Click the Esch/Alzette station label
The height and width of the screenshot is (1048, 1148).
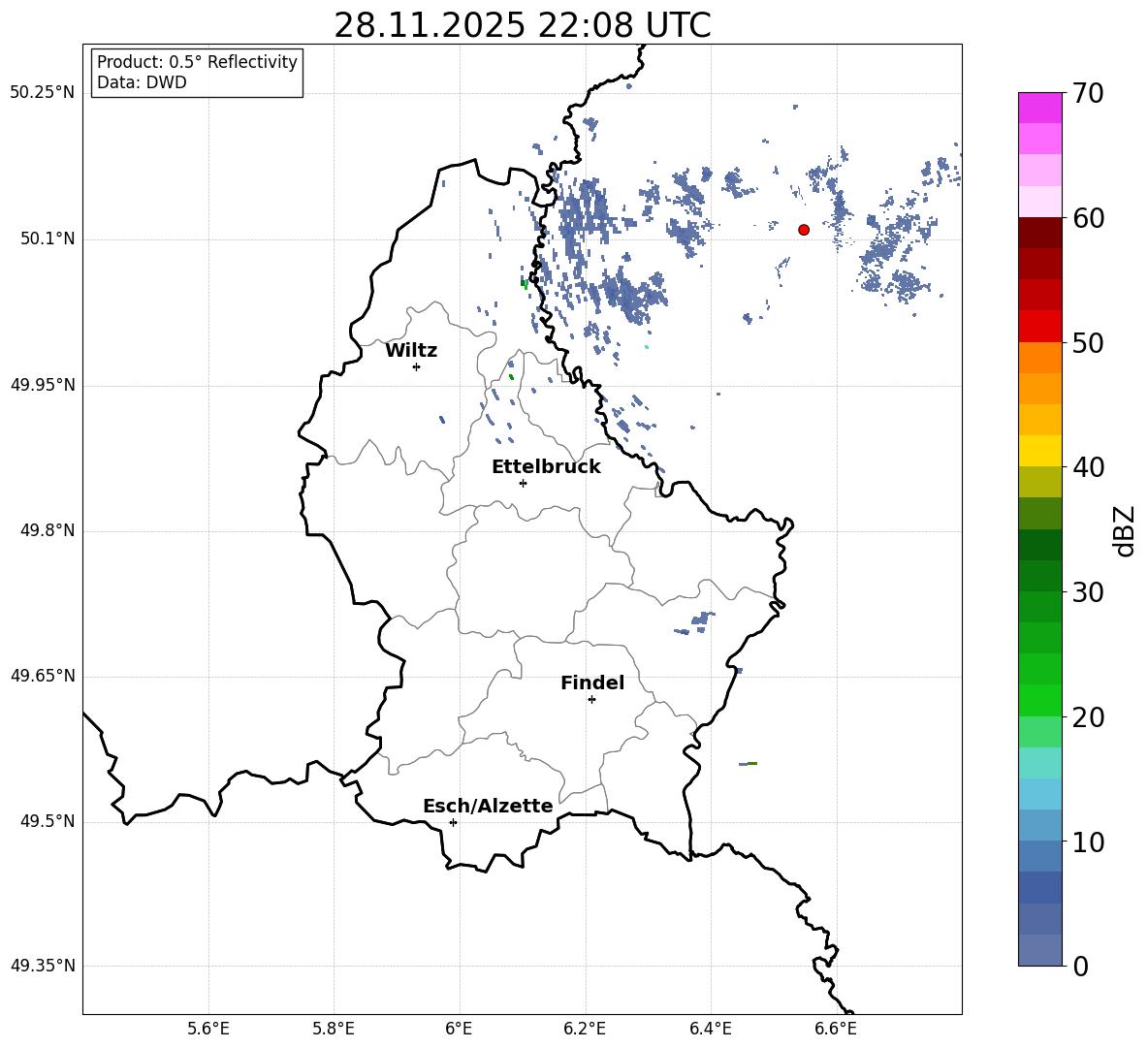click(489, 806)
